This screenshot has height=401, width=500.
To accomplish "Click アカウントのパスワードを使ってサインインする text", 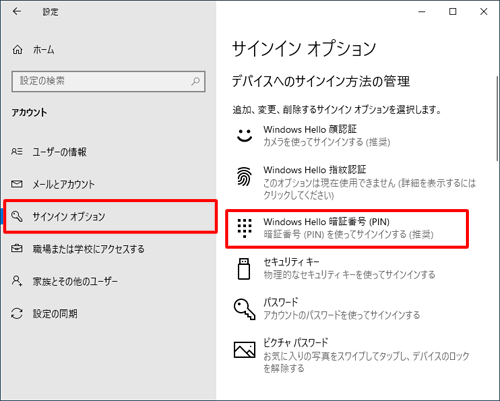I will point(342,315).
